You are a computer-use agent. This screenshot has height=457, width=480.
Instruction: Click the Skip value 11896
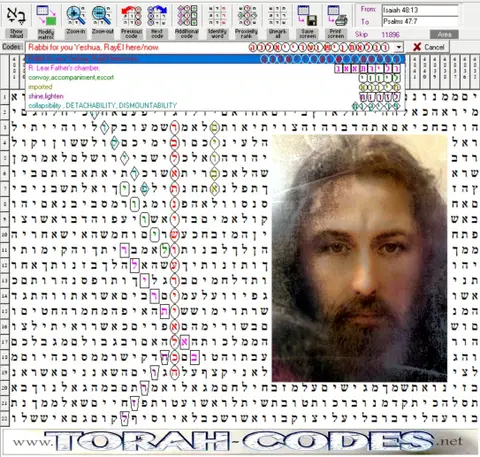391,34
